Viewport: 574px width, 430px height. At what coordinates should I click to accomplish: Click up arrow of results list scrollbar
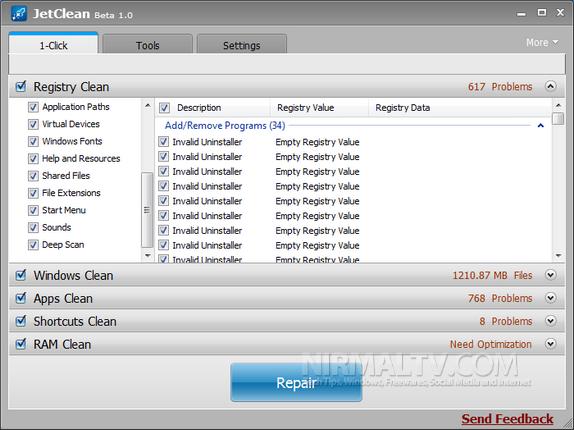pos(558,105)
